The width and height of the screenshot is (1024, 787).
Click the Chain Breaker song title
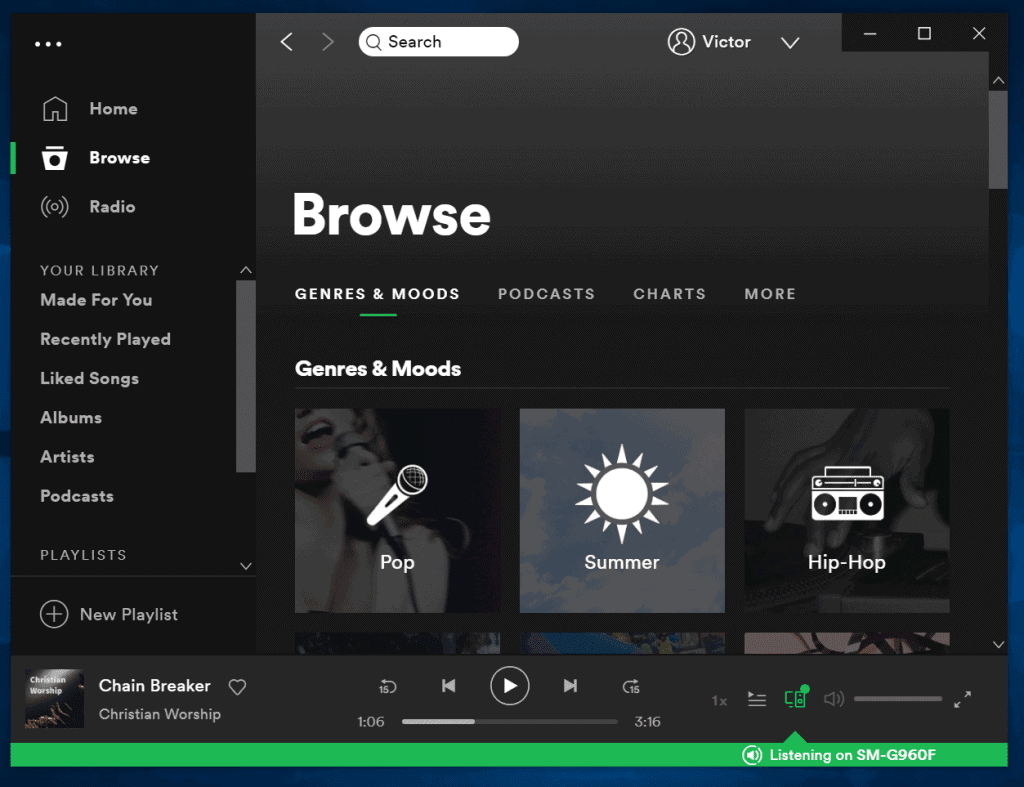click(155, 686)
